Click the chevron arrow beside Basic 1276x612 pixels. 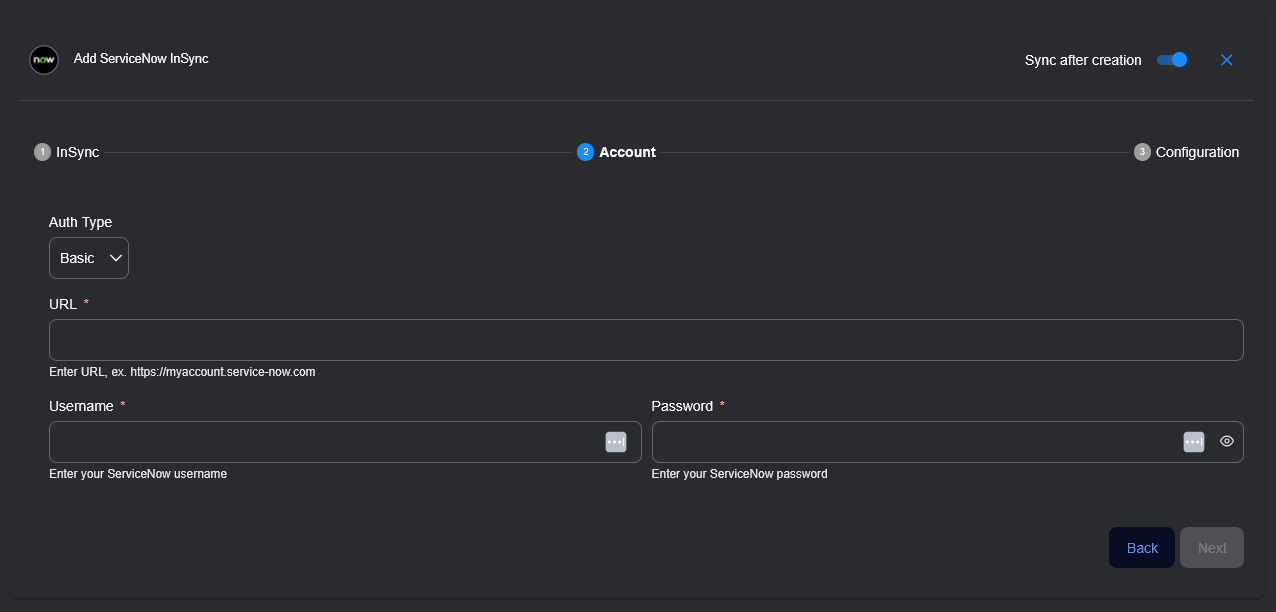[x=115, y=258]
